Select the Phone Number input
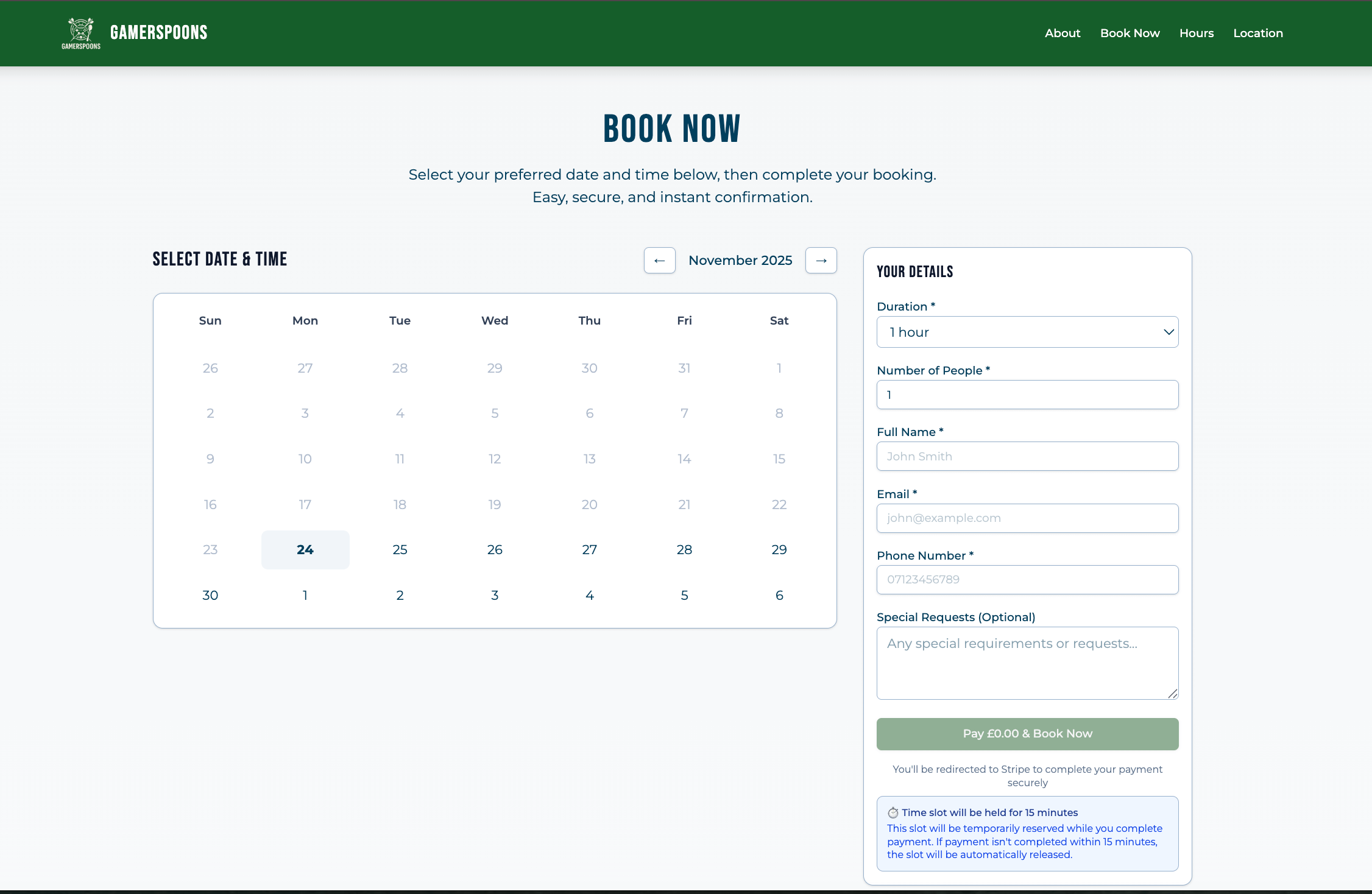This screenshot has height=894, width=1372. pyautogui.click(x=1027, y=580)
